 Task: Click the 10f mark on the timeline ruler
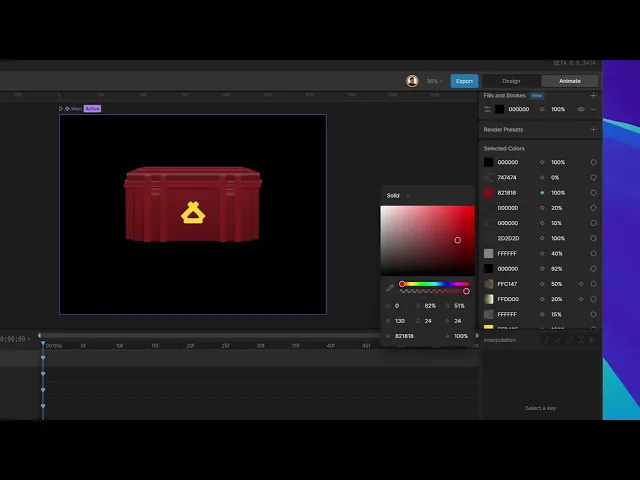[119, 345]
